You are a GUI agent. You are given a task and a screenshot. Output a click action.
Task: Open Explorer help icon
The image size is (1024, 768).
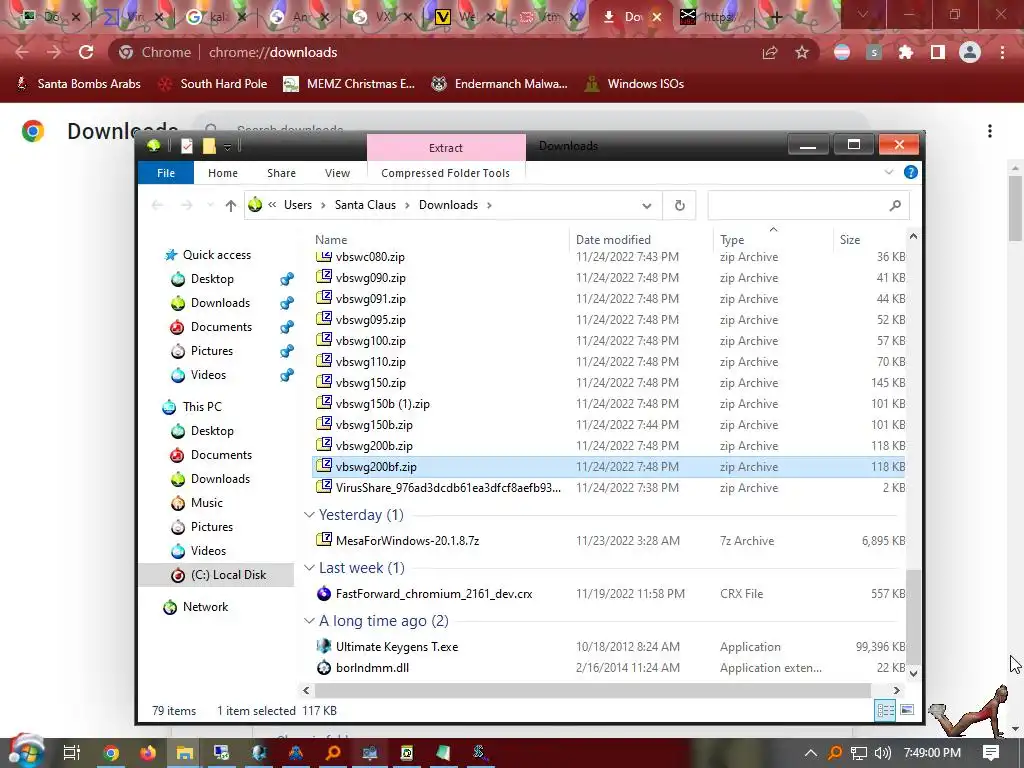[910, 172]
